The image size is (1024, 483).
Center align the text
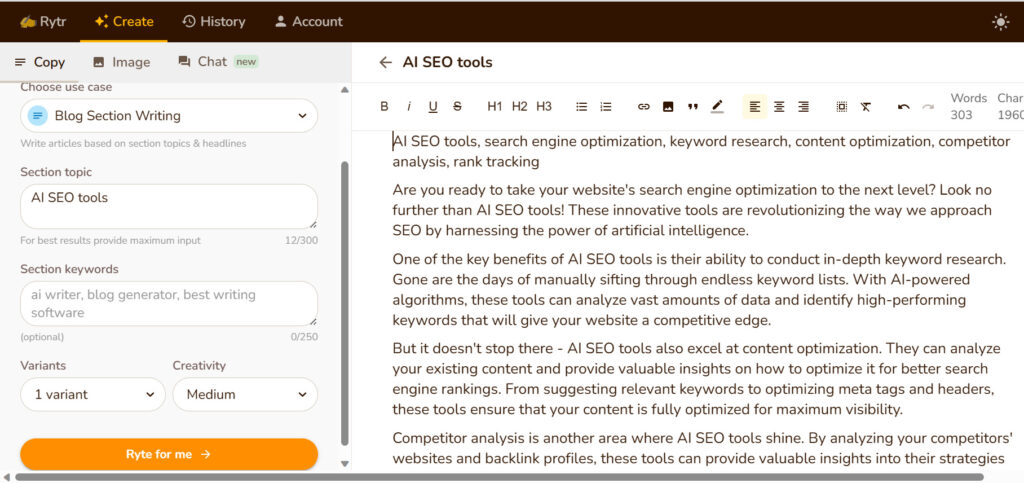click(779, 106)
